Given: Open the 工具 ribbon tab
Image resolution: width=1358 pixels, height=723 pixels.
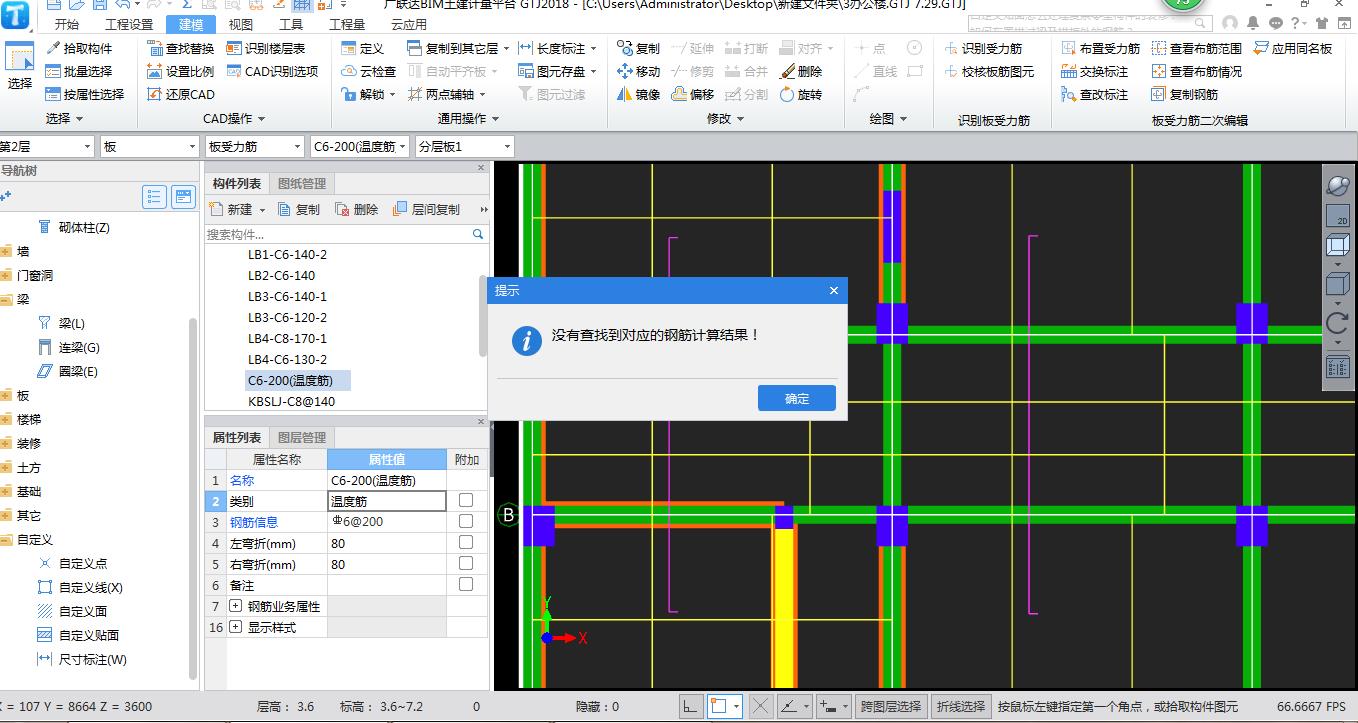Looking at the screenshot, I should tap(291, 24).
